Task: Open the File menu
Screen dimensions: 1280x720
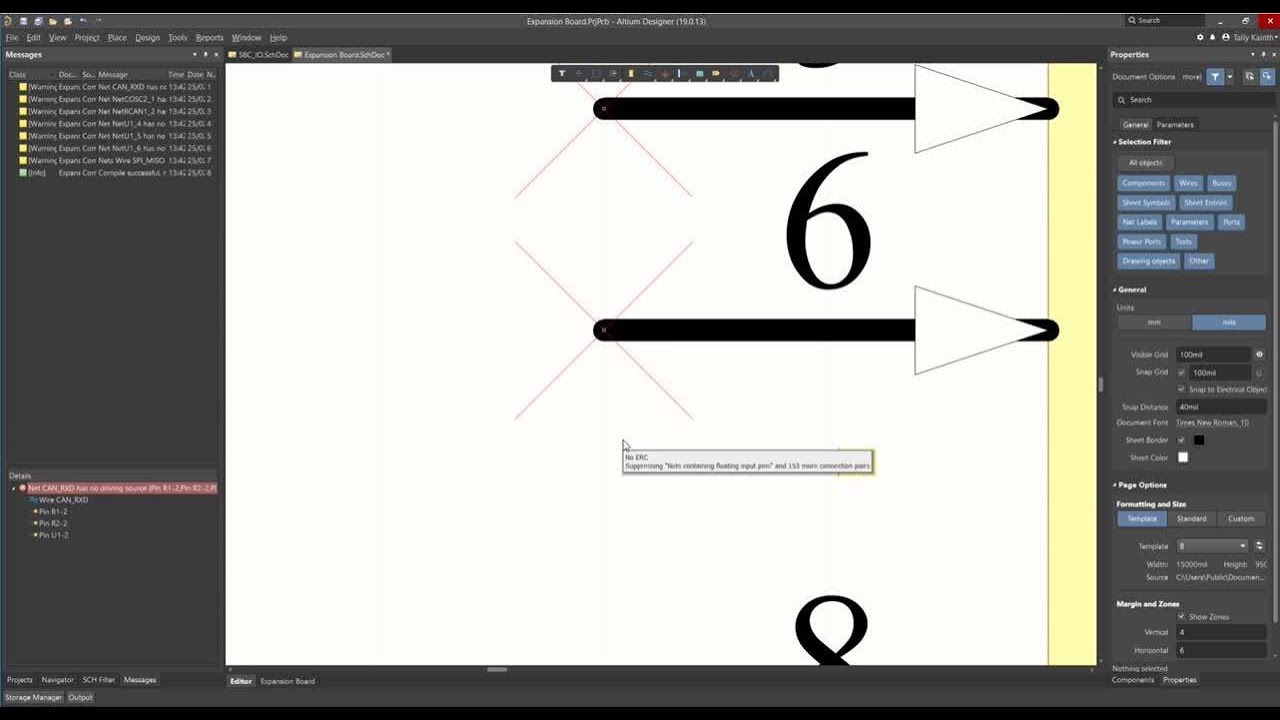Action: point(12,37)
